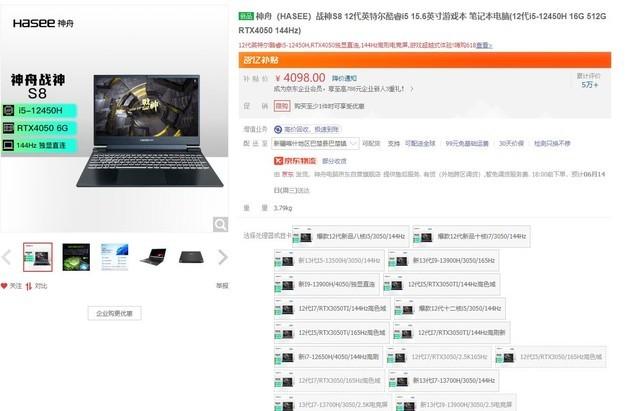The image size is (640, 411).
Task: Click the 对比 compare icon
Action: (x=29, y=286)
